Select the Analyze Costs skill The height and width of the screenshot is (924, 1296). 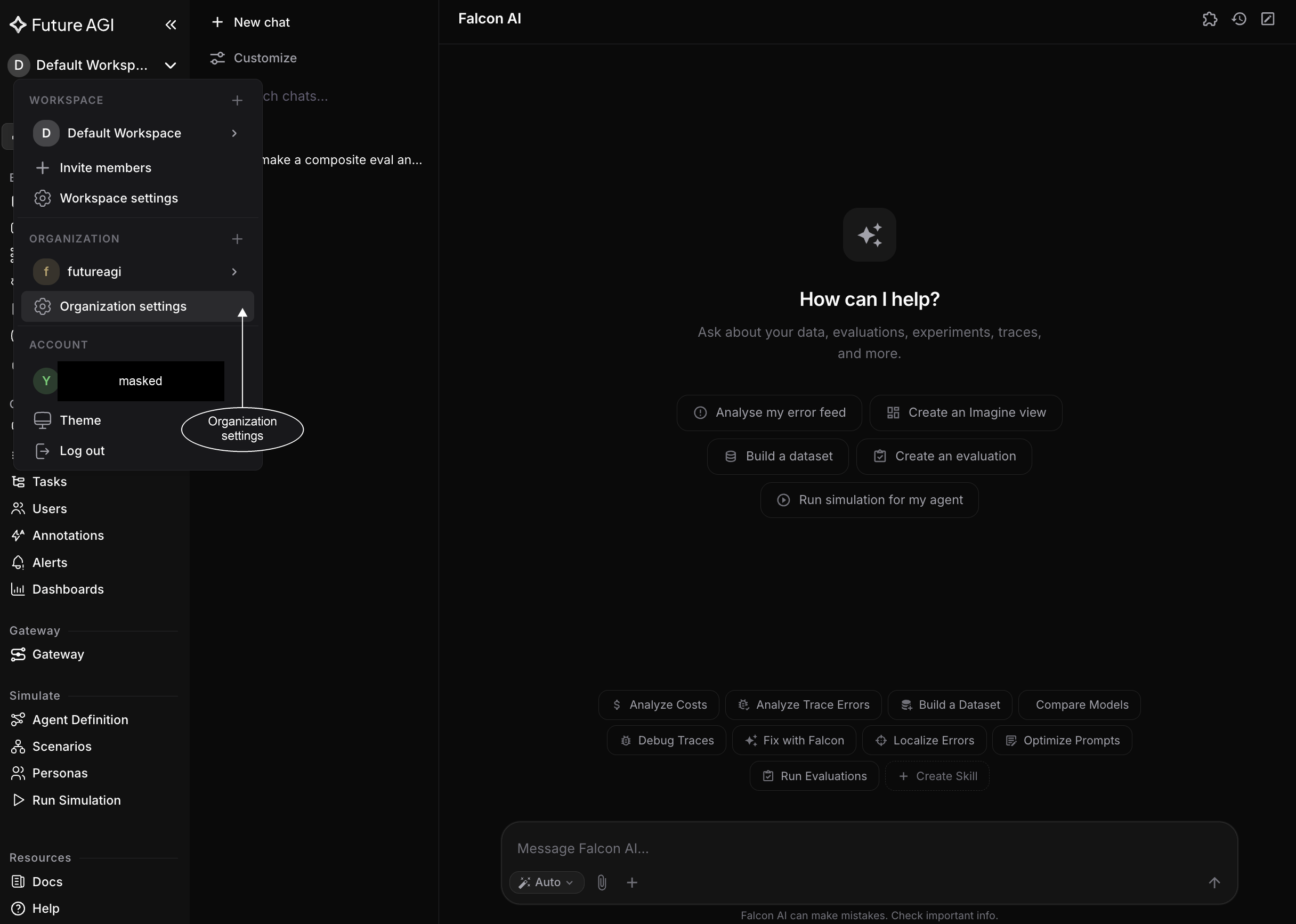pos(659,705)
